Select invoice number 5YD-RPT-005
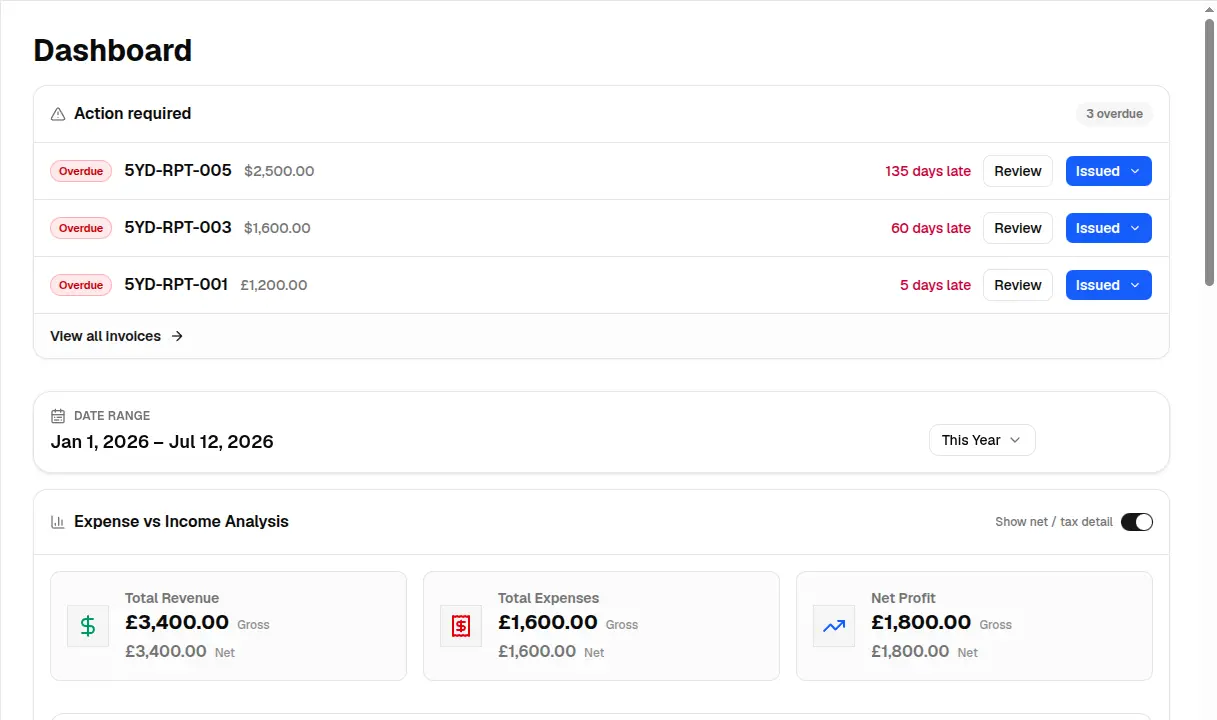1217x720 pixels. pyautogui.click(x=178, y=171)
